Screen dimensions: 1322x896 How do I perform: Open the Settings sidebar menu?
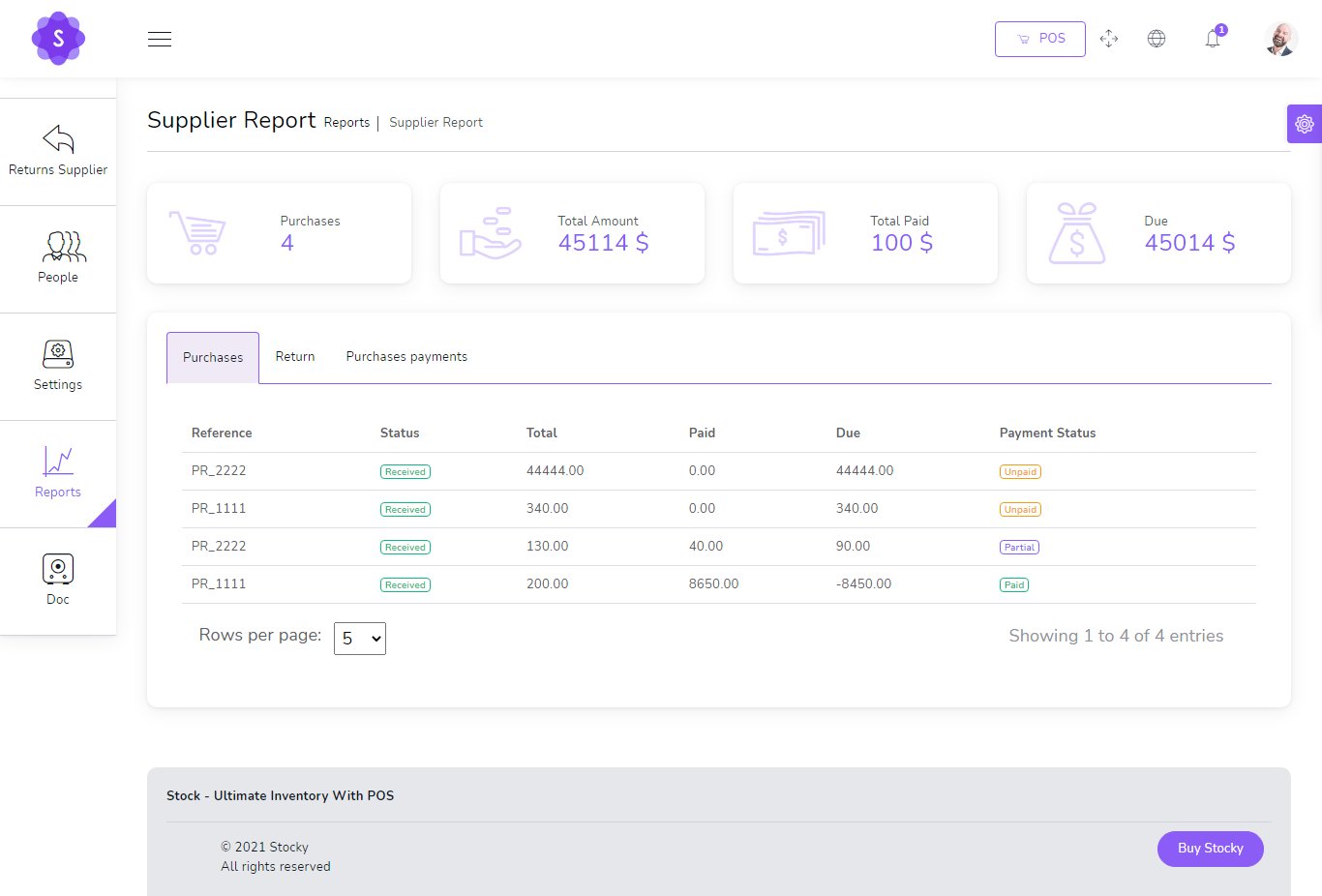tap(58, 366)
